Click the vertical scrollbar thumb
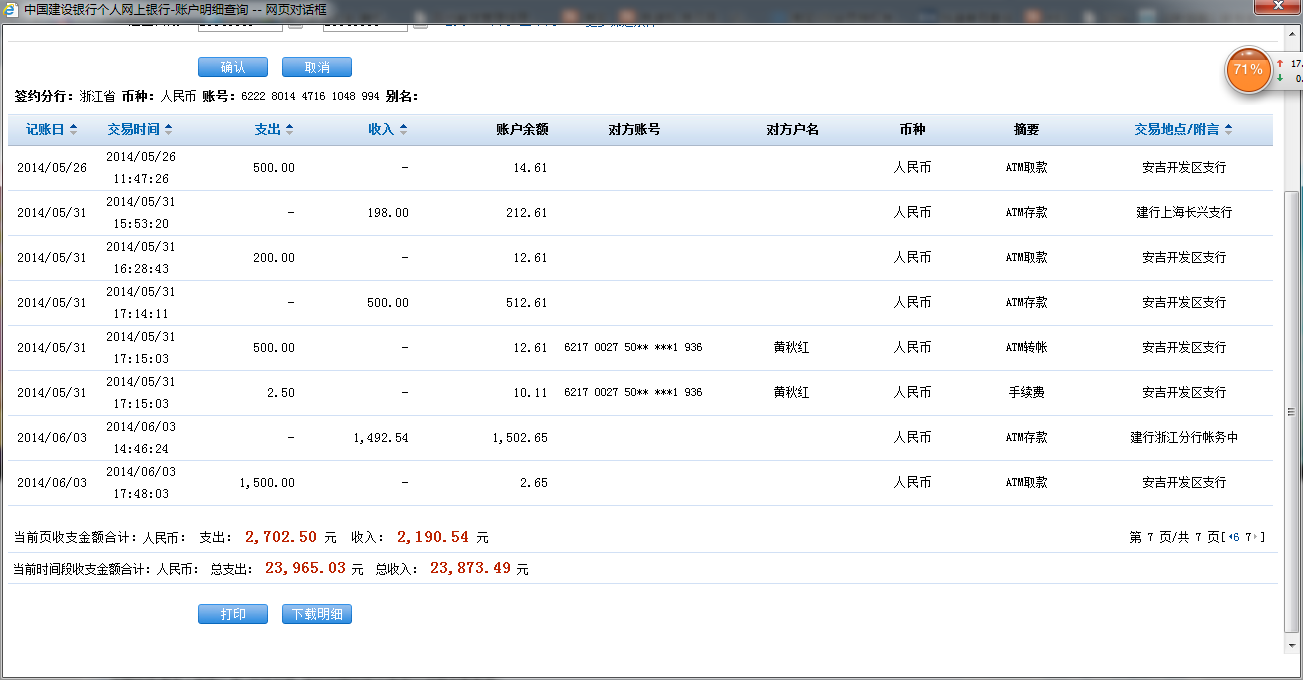The height and width of the screenshot is (680, 1303). (x=1291, y=410)
